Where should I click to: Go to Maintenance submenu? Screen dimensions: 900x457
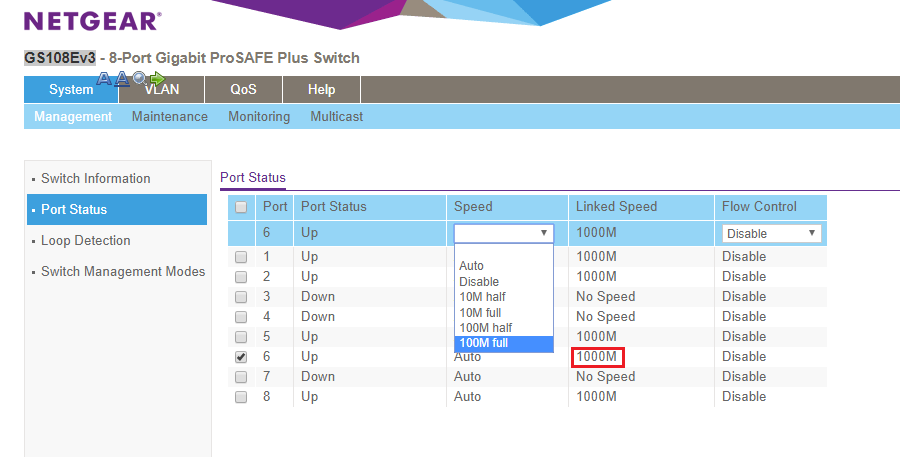coord(170,116)
